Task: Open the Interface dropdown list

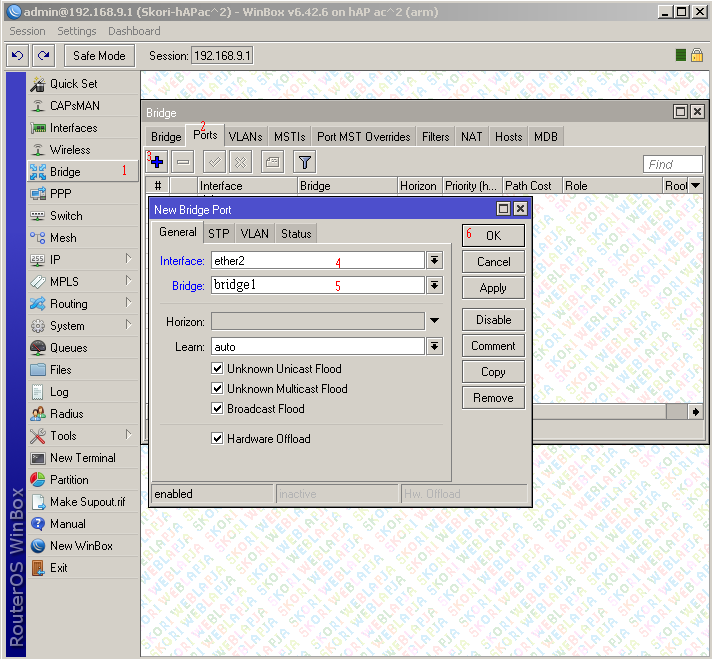Action: pyautogui.click(x=434, y=260)
